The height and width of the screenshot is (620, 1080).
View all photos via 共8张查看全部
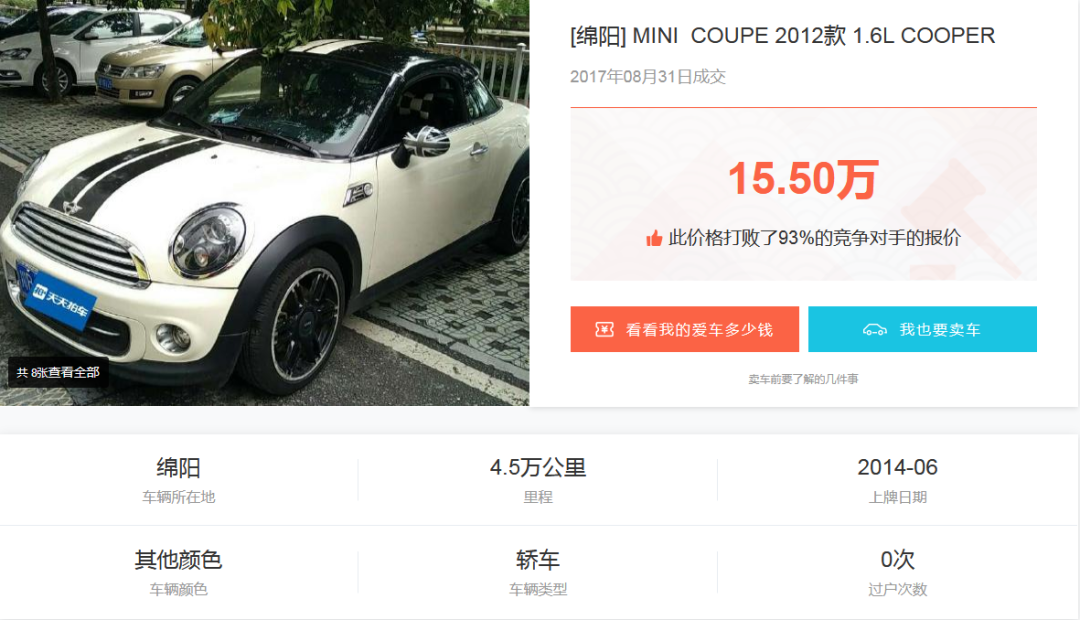[58, 373]
